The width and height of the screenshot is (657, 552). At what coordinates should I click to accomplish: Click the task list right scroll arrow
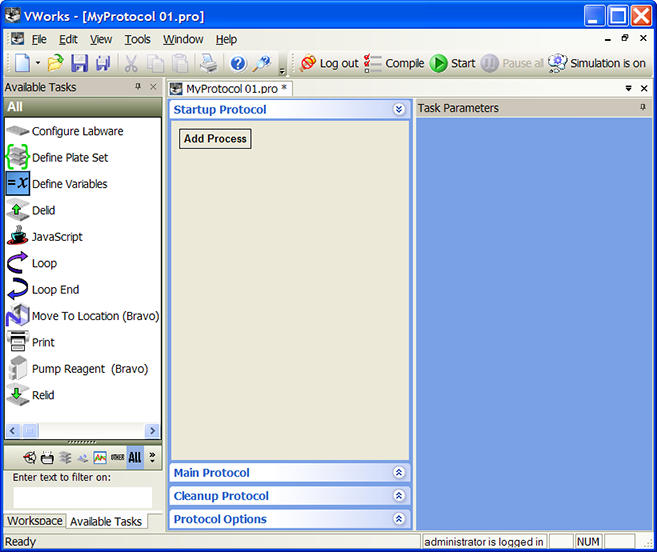(x=152, y=430)
